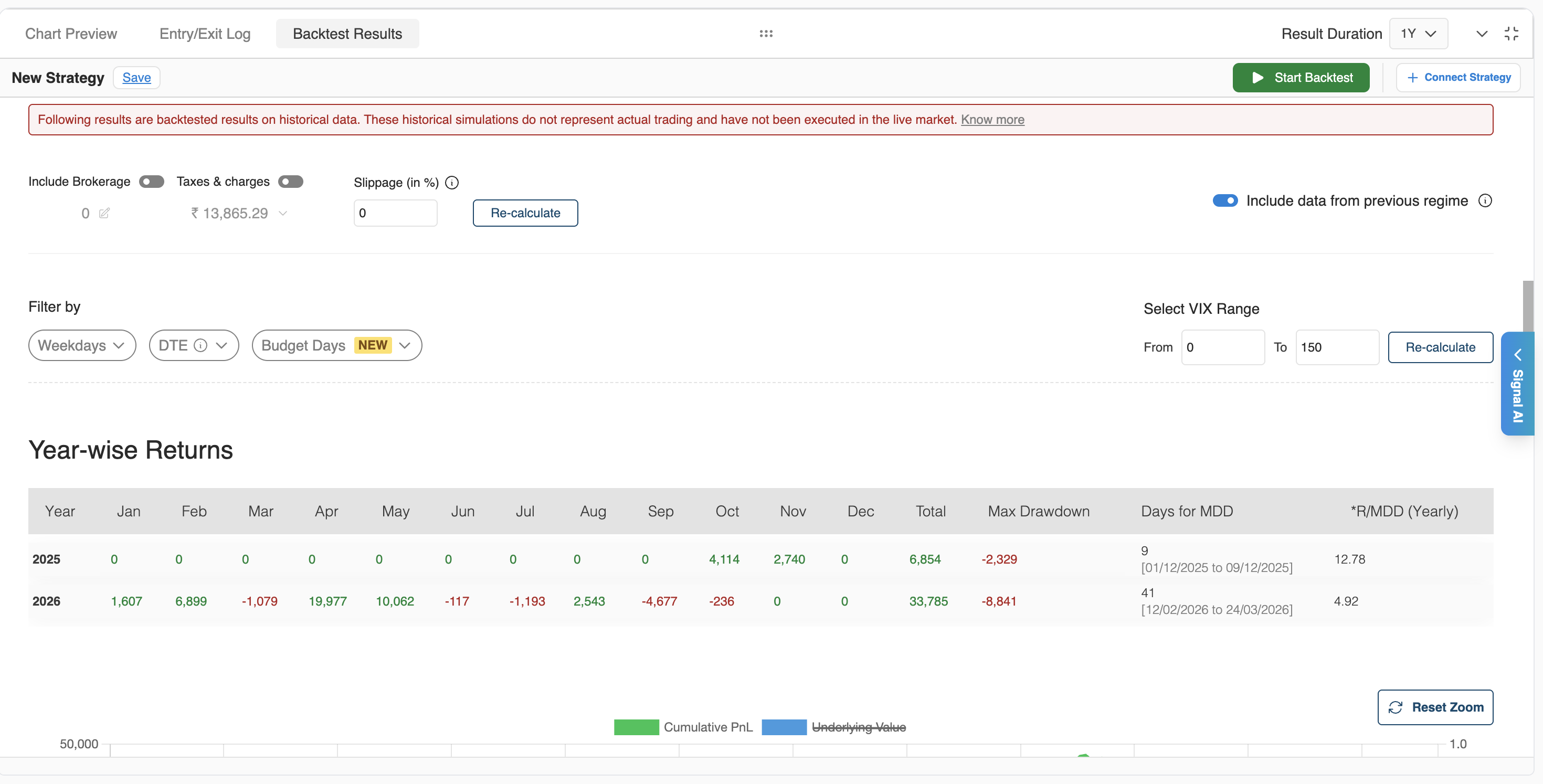Click the six-dot drag handle icon

766,34
